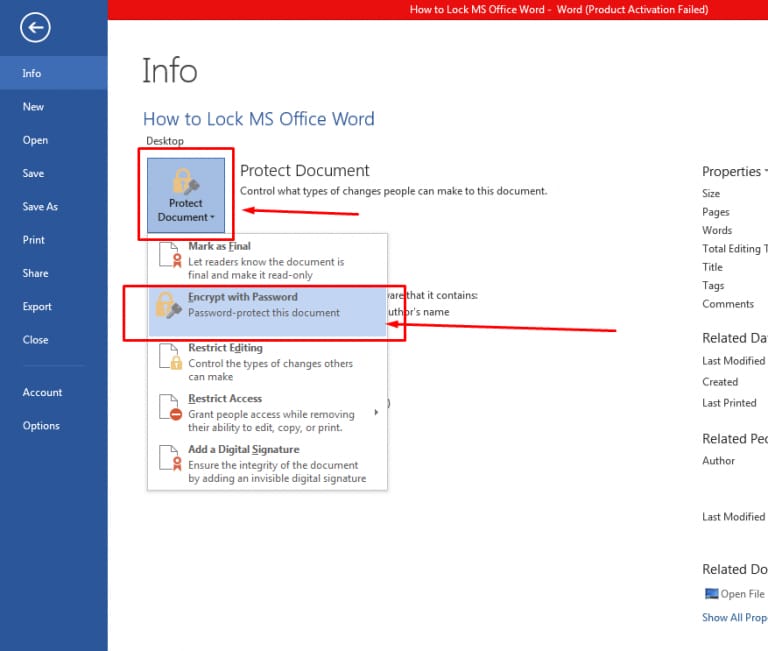Open the Account page in sidebar
Image resolution: width=768 pixels, height=651 pixels.
pyautogui.click(x=42, y=393)
